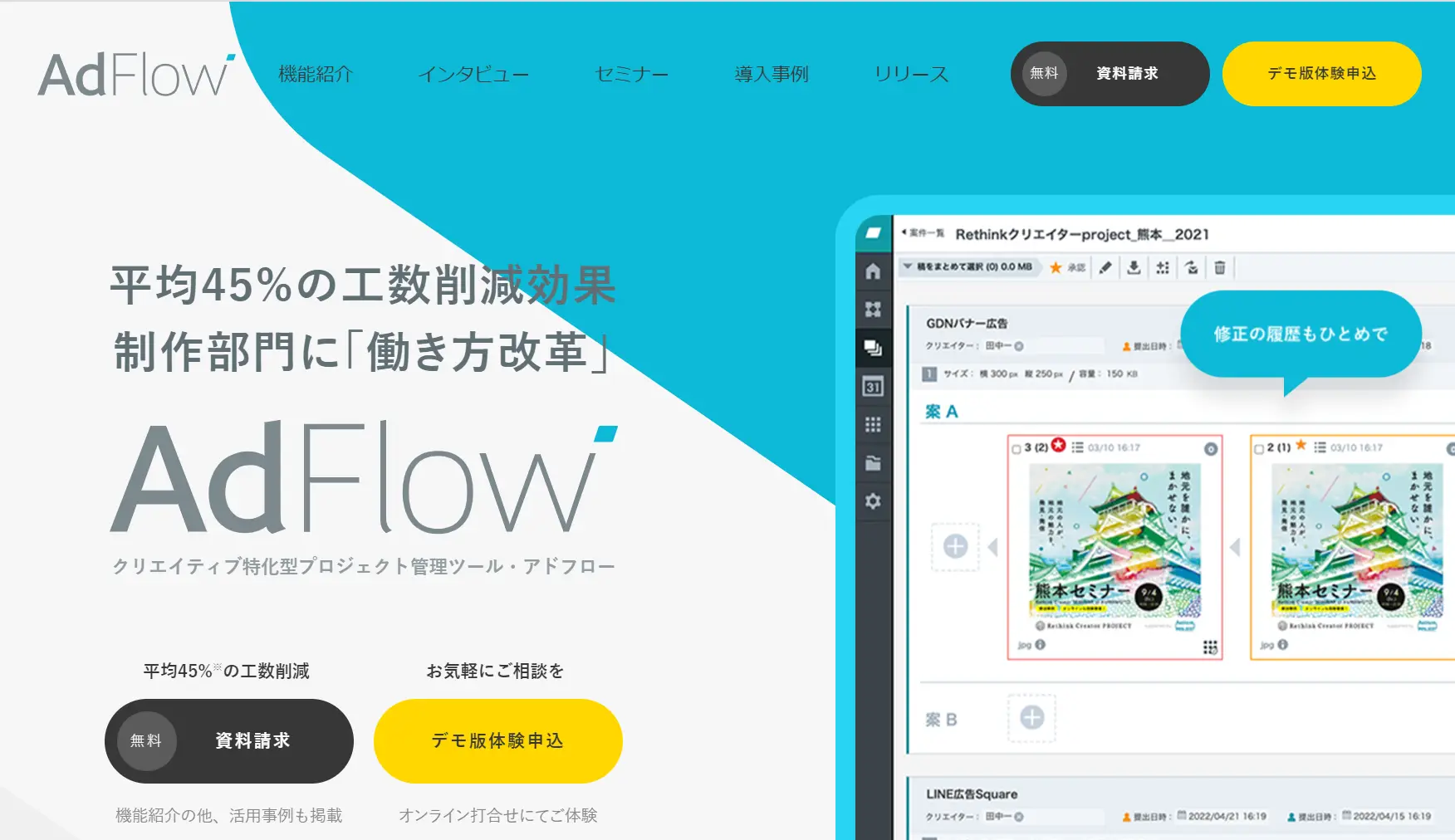Click the 案 A heading
Screen dimensions: 1455x840
[x=942, y=412]
